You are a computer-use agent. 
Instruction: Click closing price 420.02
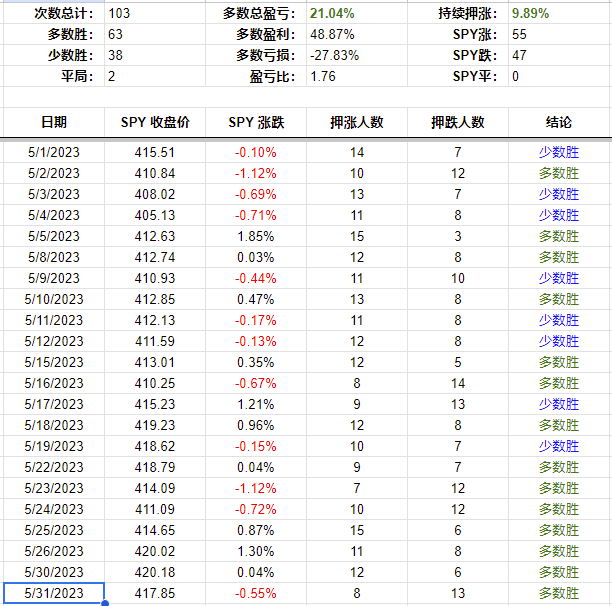(155, 551)
